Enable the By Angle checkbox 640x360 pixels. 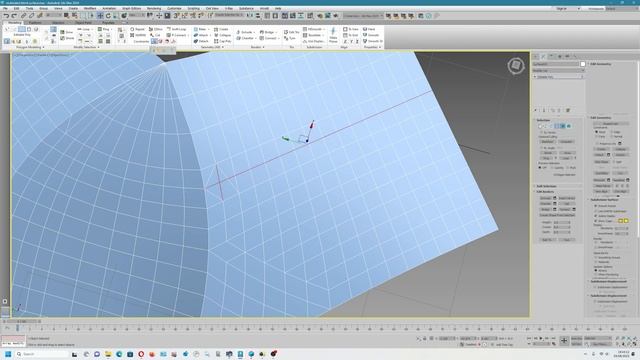pyautogui.click(x=542, y=148)
